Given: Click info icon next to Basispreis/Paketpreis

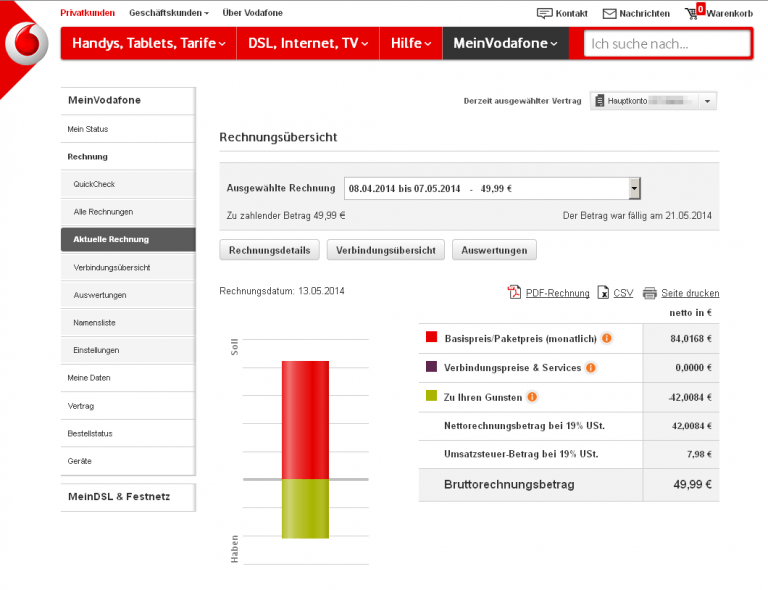Looking at the screenshot, I should 606,338.
